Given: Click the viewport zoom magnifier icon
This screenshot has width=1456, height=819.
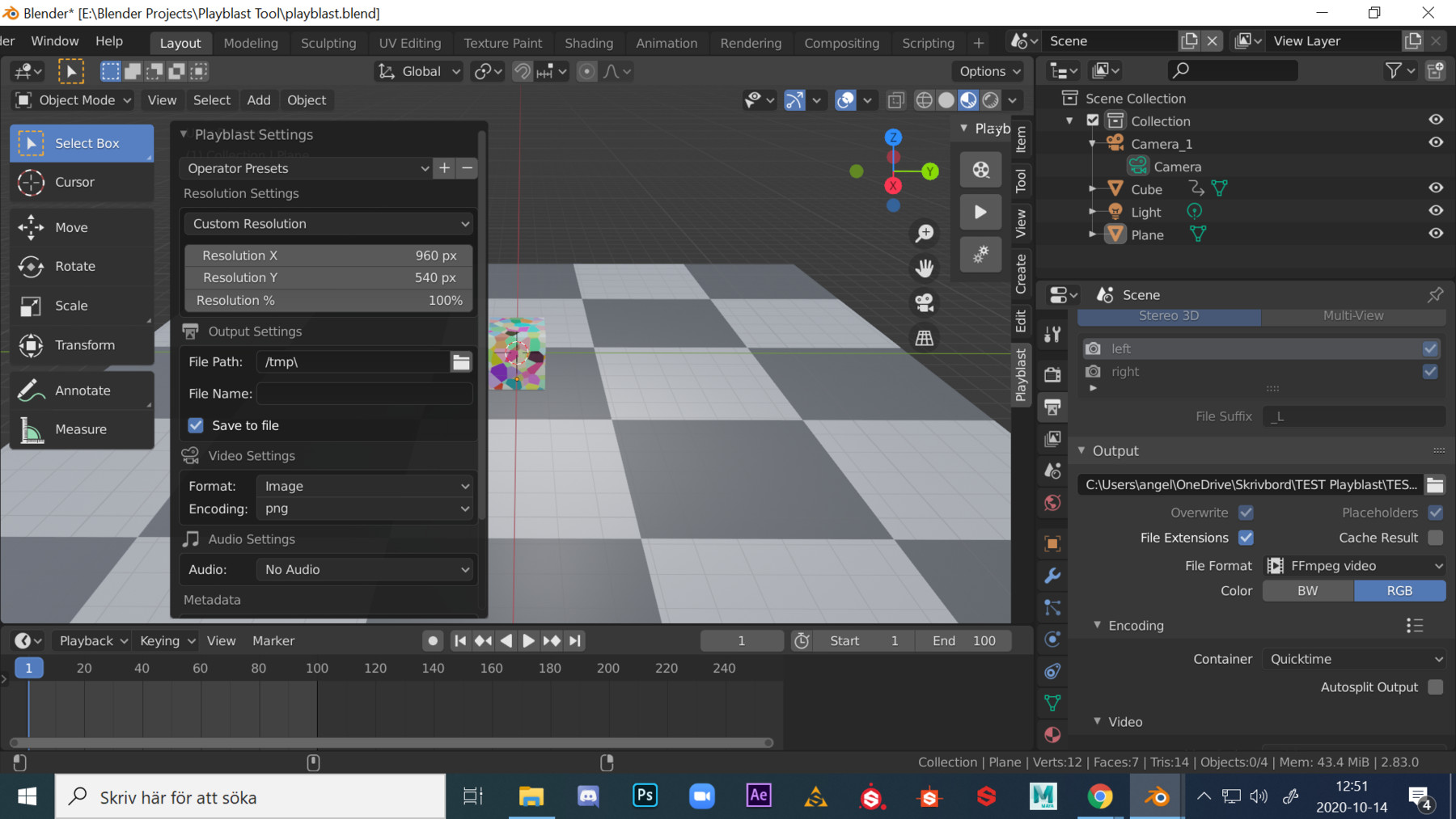Looking at the screenshot, I should (x=924, y=234).
